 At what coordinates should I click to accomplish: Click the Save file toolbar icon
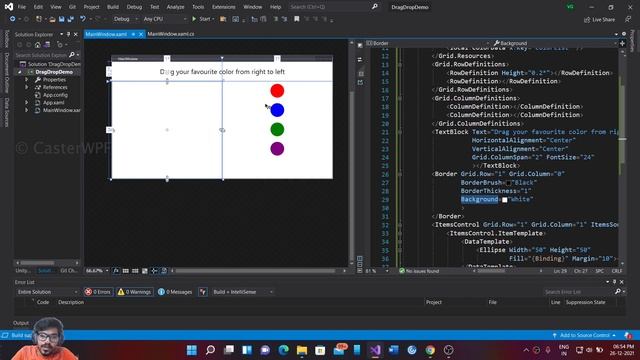(x=62, y=19)
